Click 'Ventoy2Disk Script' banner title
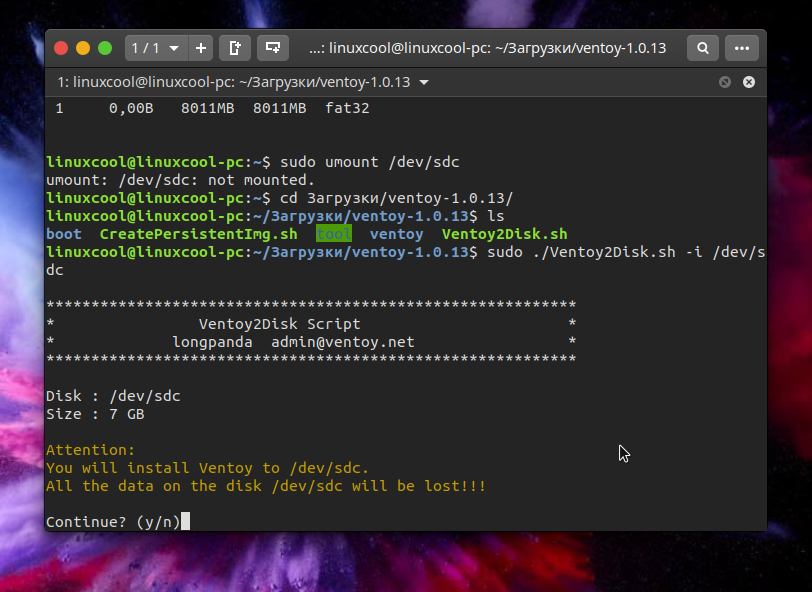This screenshot has height=592, width=812. coord(280,324)
